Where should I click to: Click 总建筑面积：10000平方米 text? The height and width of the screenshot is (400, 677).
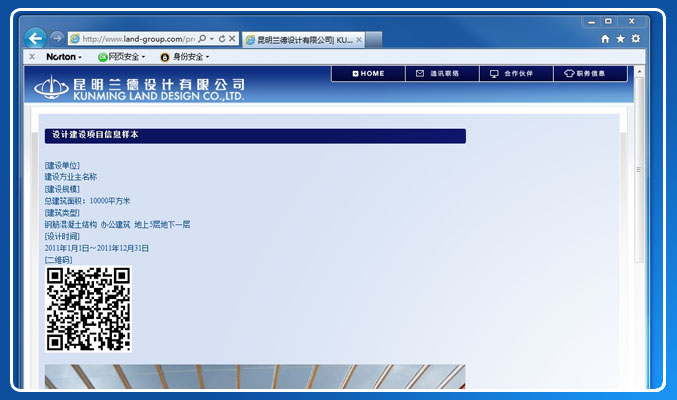pos(87,201)
